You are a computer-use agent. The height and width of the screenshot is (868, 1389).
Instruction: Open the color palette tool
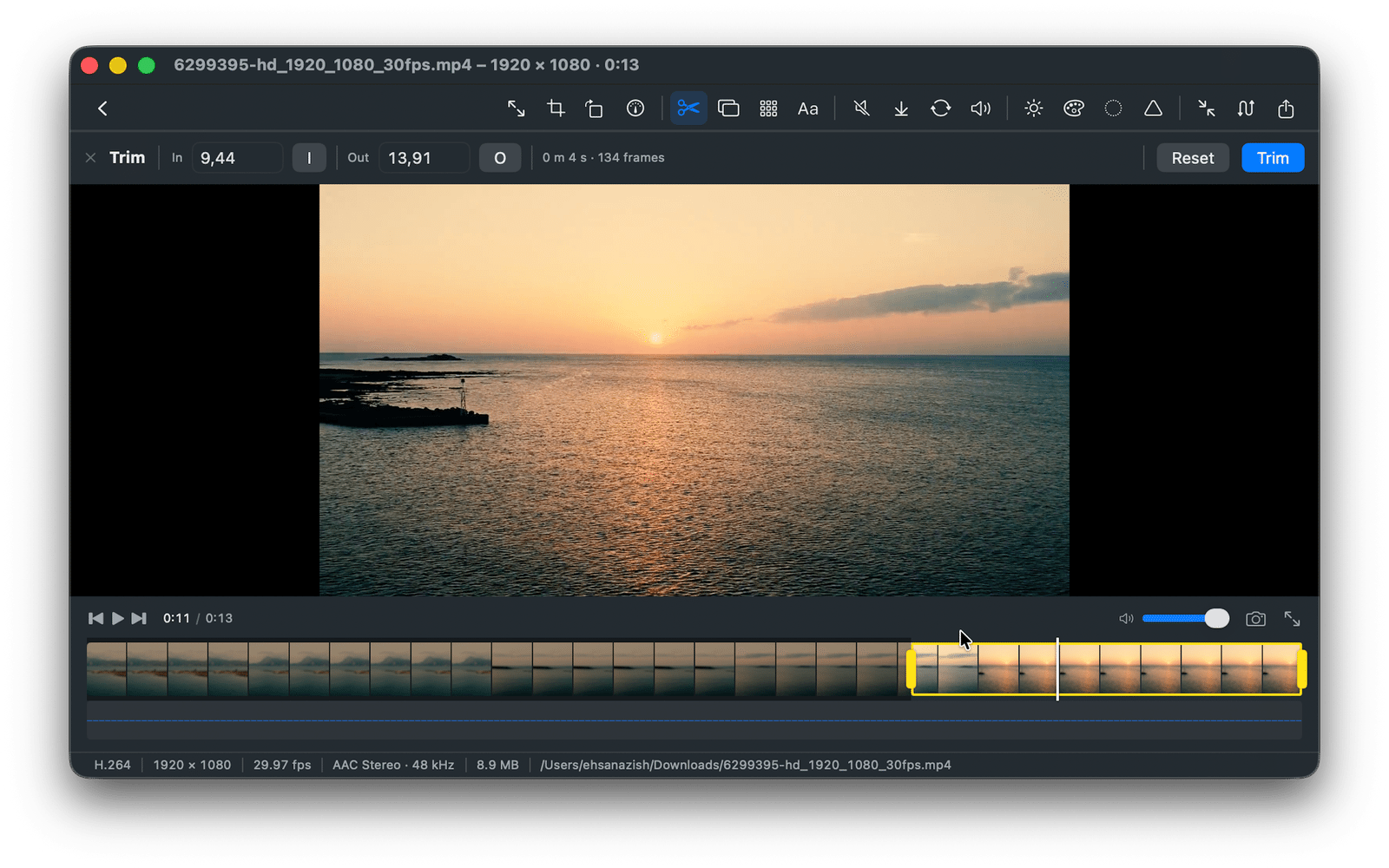(x=1074, y=108)
